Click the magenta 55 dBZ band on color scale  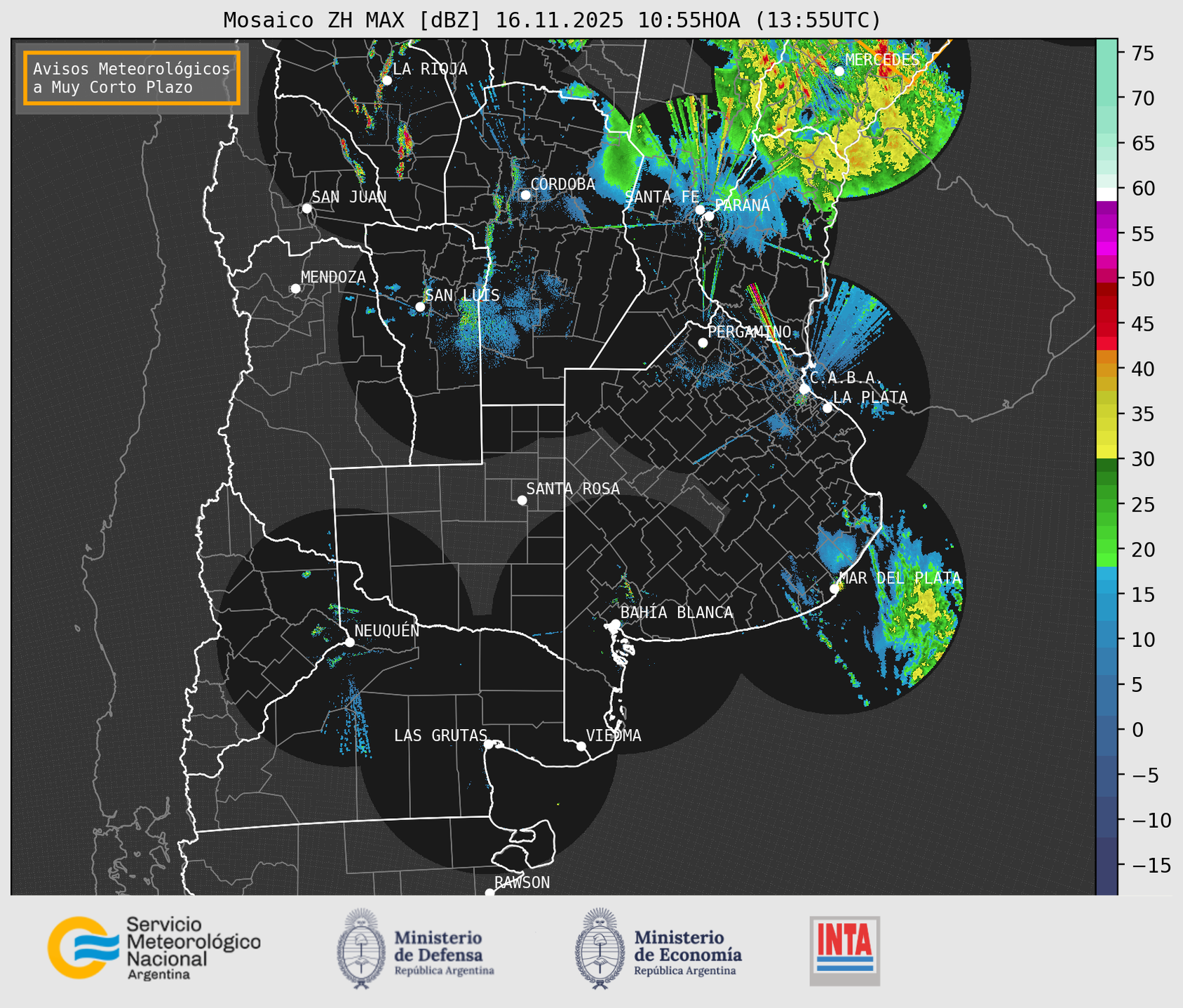(x=1107, y=233)
